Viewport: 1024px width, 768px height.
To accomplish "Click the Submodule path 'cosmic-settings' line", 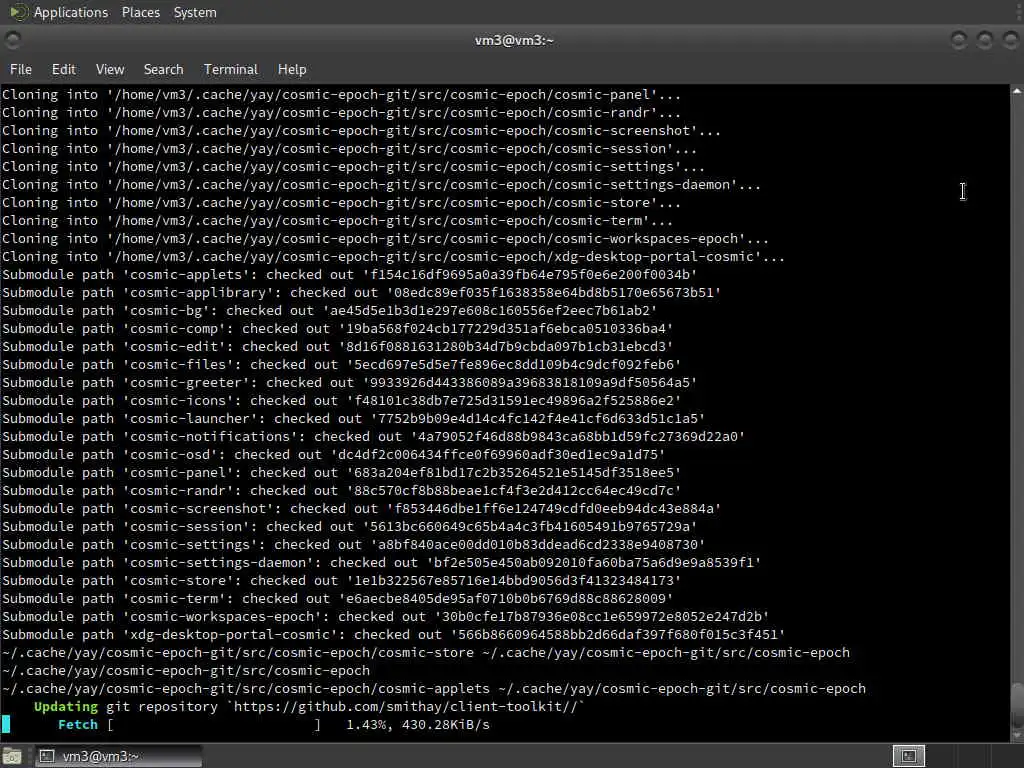I will [353, 544].
